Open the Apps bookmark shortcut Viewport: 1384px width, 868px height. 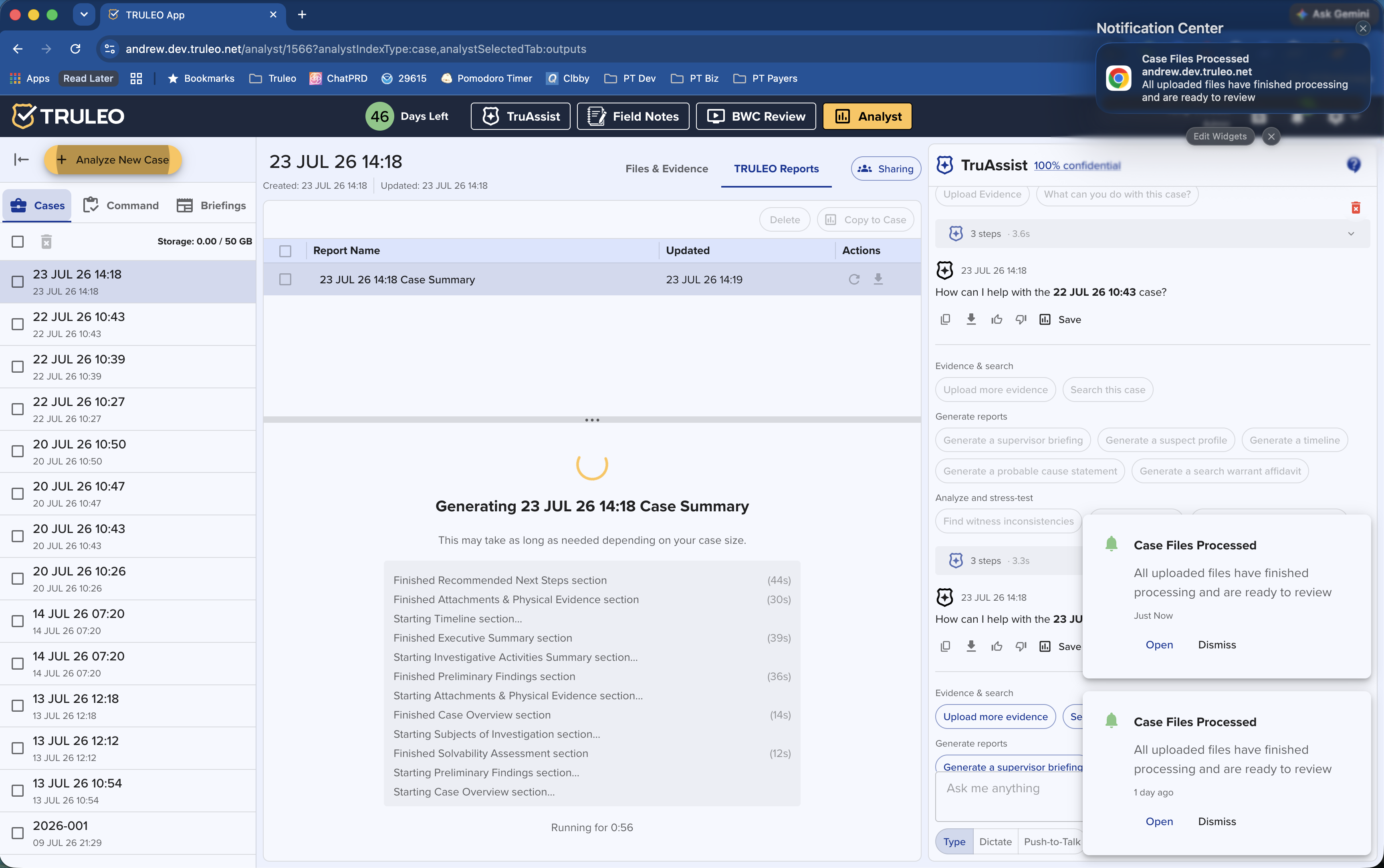click(x=30, y=79)
